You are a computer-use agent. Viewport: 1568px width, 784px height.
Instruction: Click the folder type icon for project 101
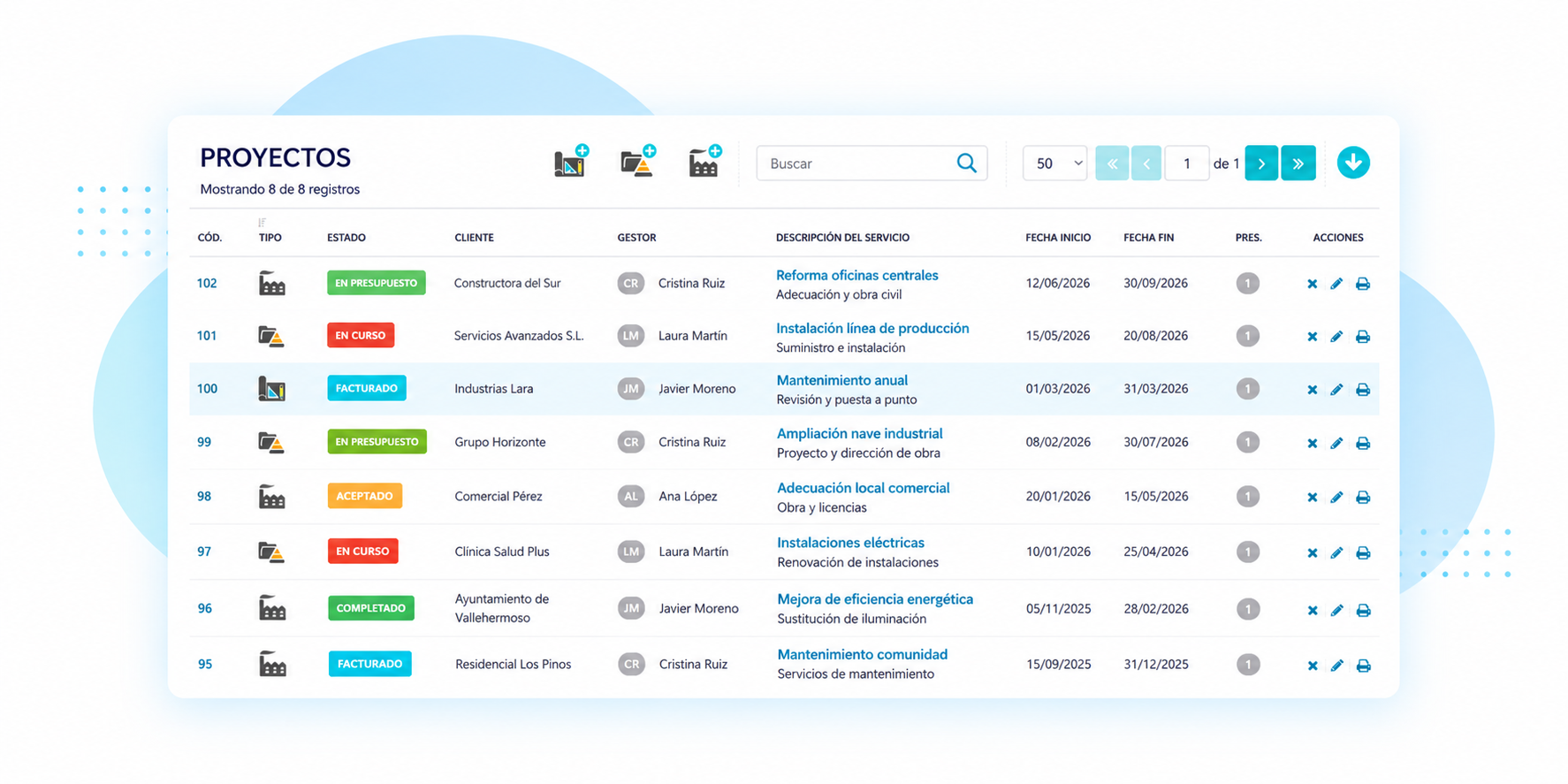271,336
